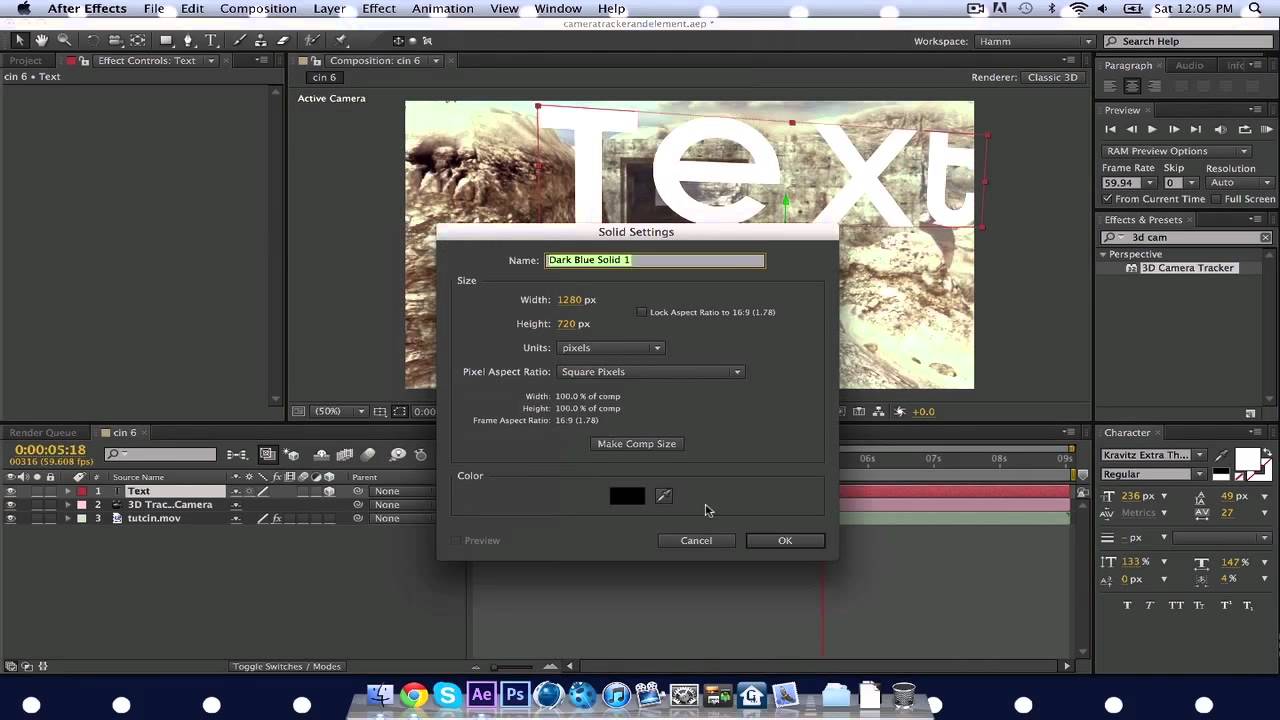The width and height of the screenshot is (1280, 720).
Task: Collapse the Perspective effects category
Action: (x=1104, y=254)
